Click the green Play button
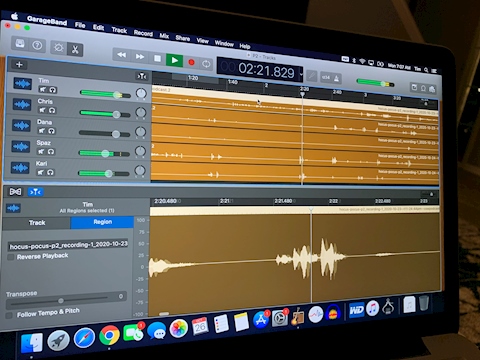Image resolution: width=480 pixels, height=360 pixels. 174,60
